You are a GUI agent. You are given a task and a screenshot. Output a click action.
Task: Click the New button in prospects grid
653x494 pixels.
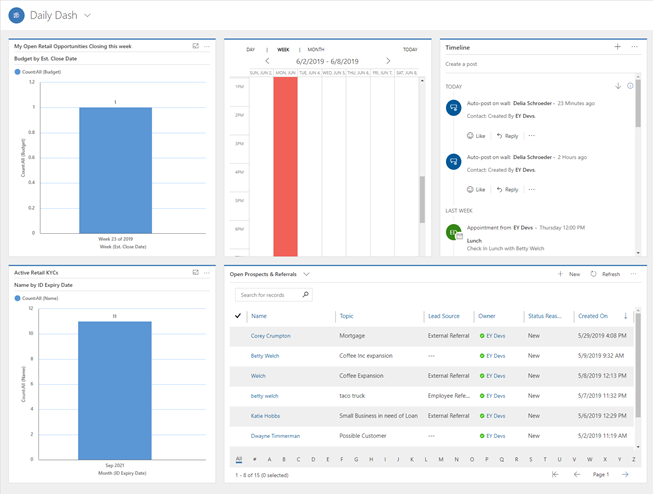[x=569, y=274]
